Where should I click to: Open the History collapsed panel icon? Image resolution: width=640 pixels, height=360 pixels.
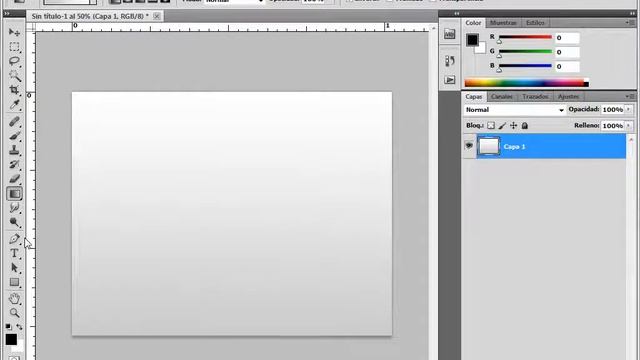tap(449, 61)
